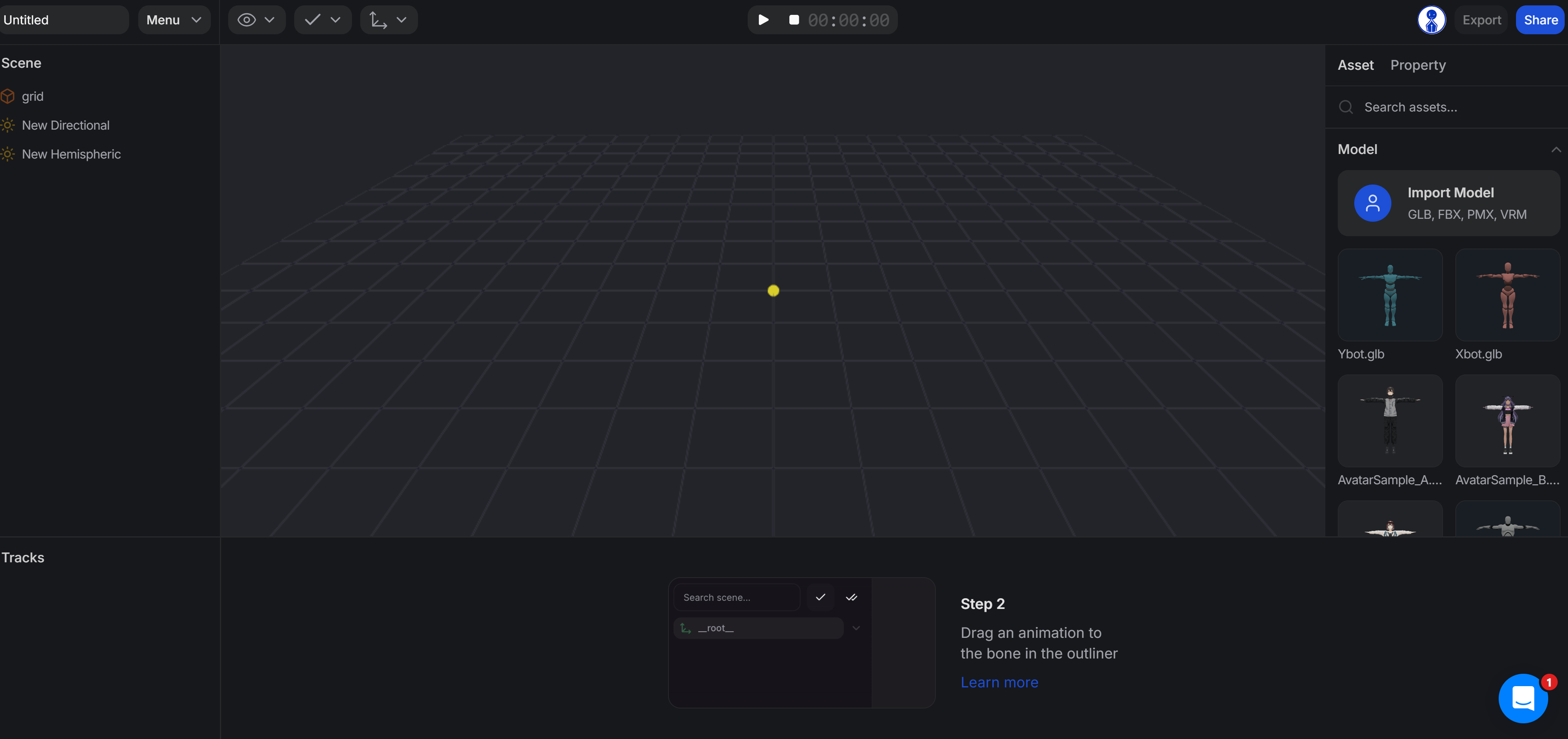
Task: Select the Ybot.glb model thumbnail
Action: point(1390,295)
